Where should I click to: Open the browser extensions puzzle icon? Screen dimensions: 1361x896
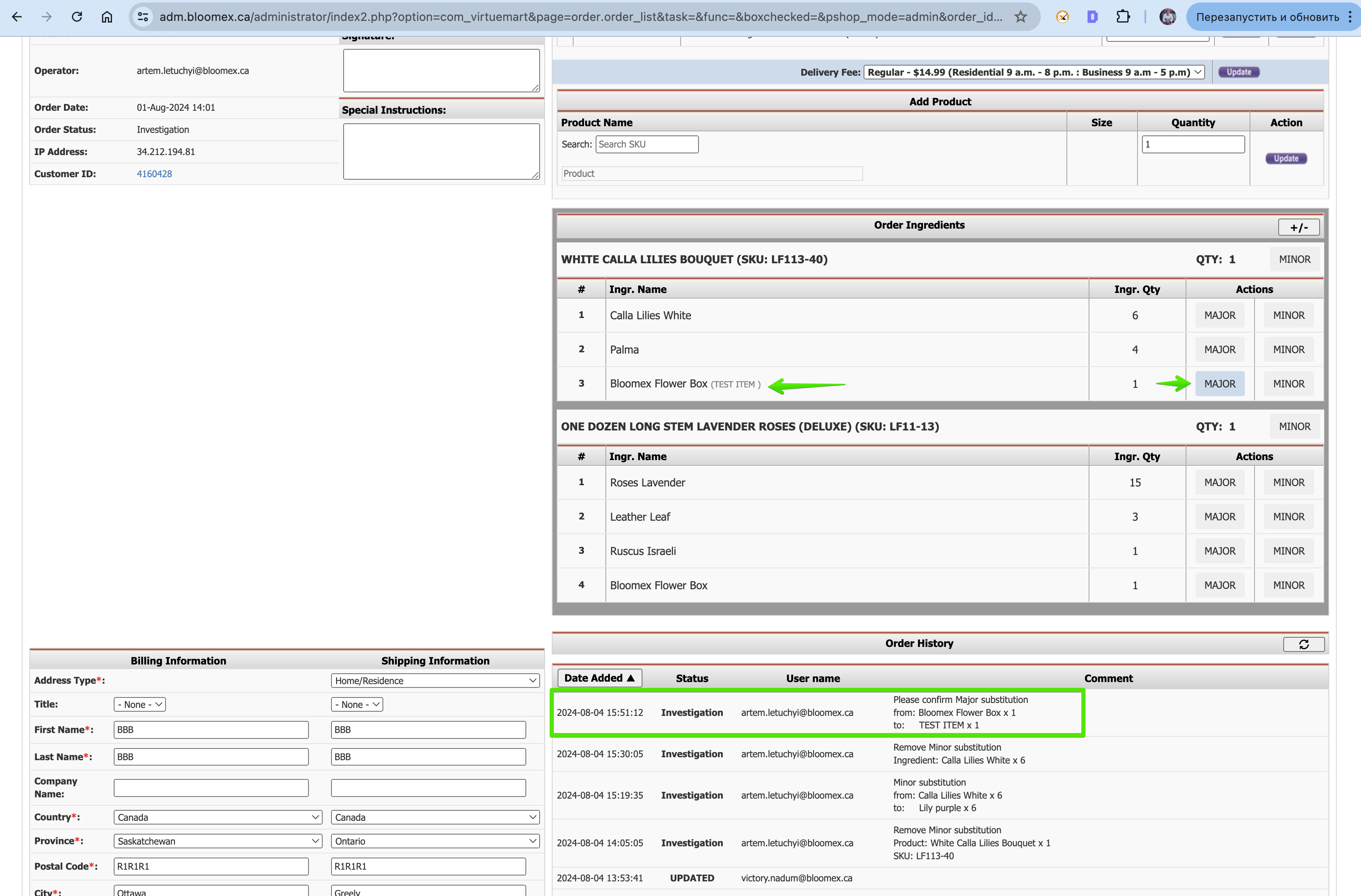coord(1123,17)
